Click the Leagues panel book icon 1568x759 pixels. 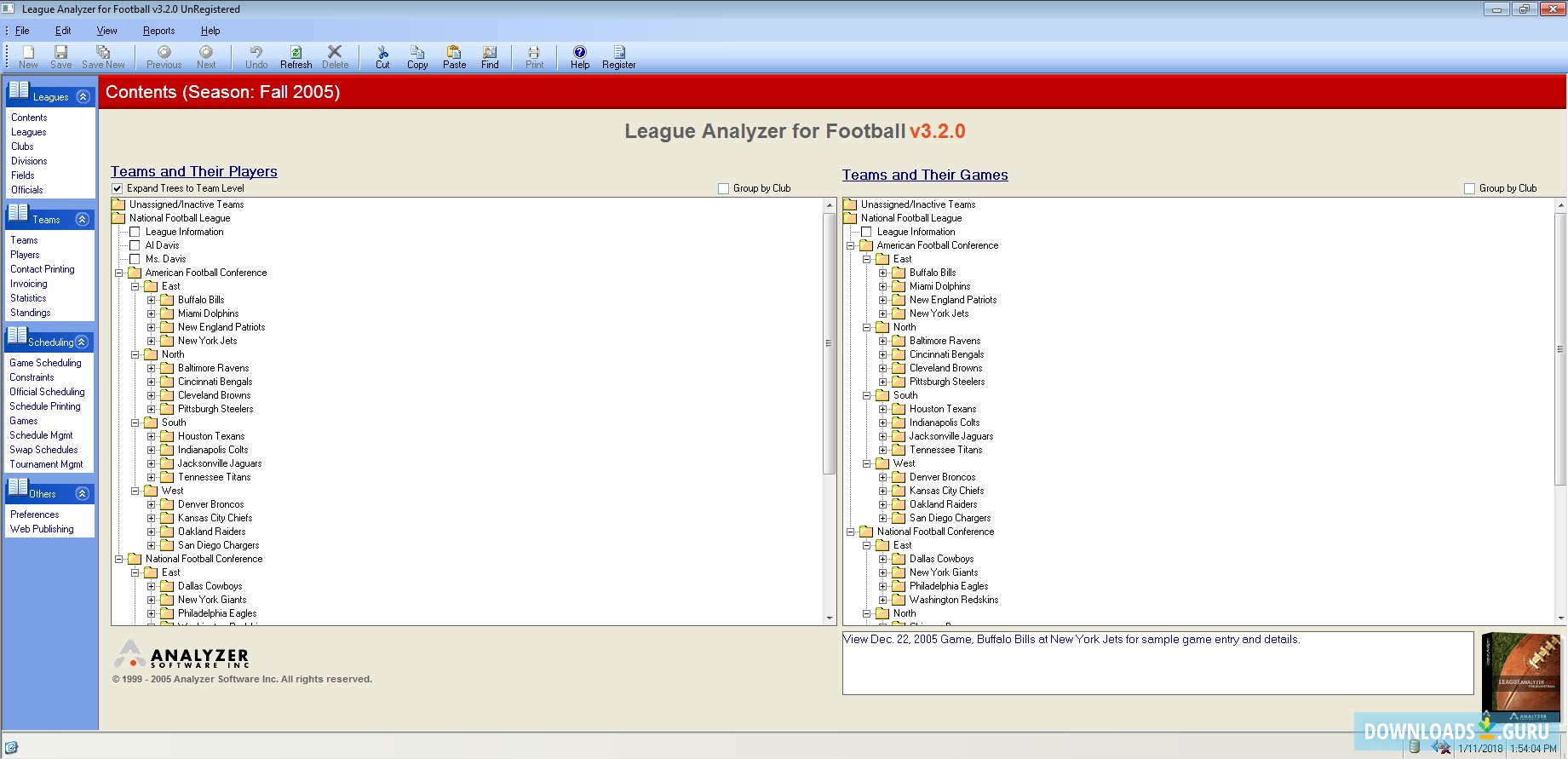[19, 90]
